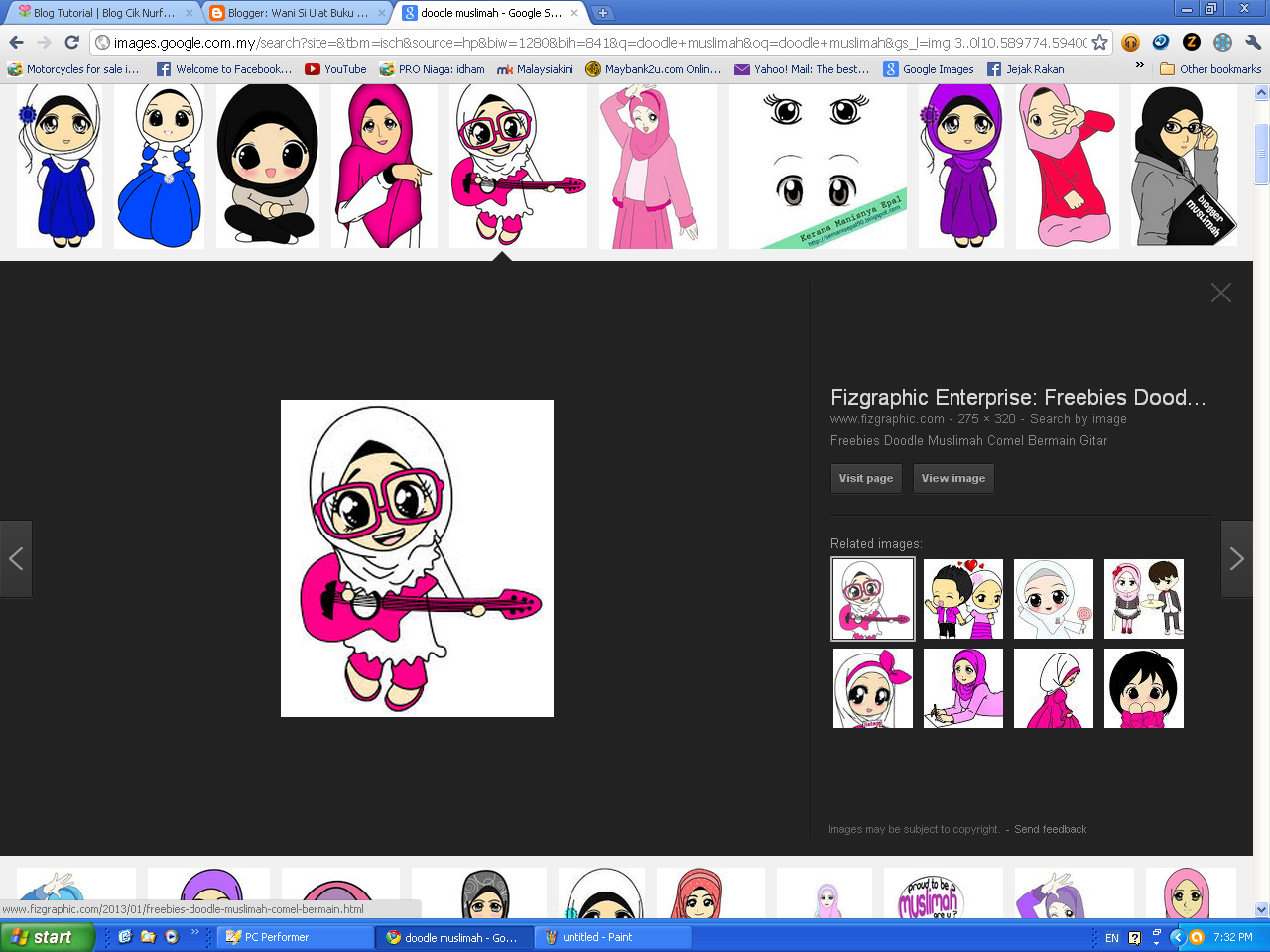The height and width of the screenshot is (952, 1270).
Task: Show next image with right arrow
Action: tap(1236, 559)
